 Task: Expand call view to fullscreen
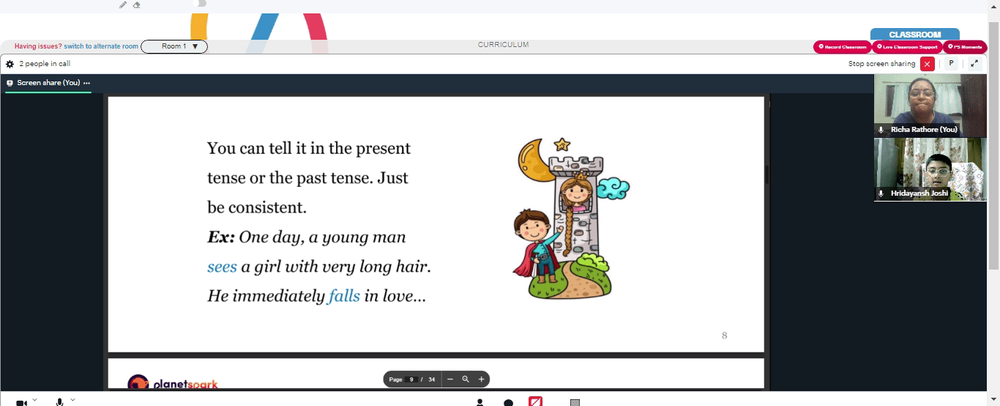coord(974,64)
